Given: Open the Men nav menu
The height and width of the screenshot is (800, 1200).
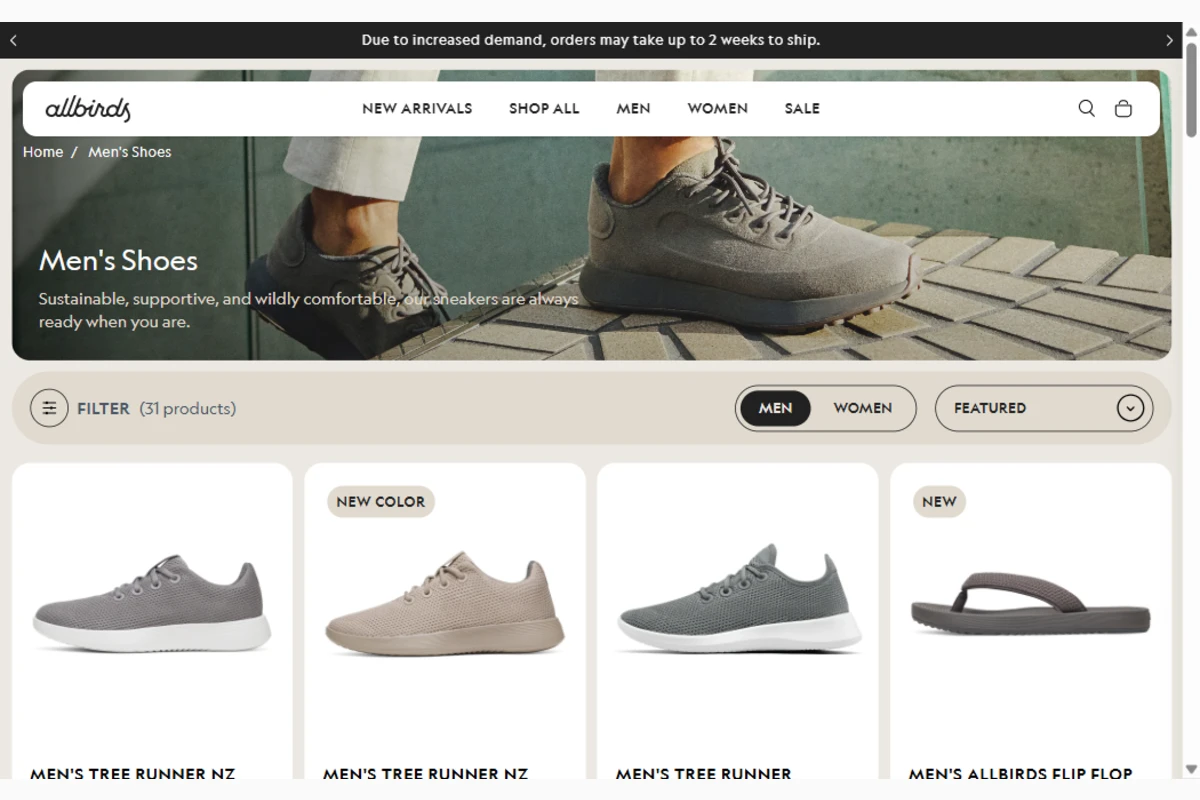Looking at the screenshot, I should 633,108.
